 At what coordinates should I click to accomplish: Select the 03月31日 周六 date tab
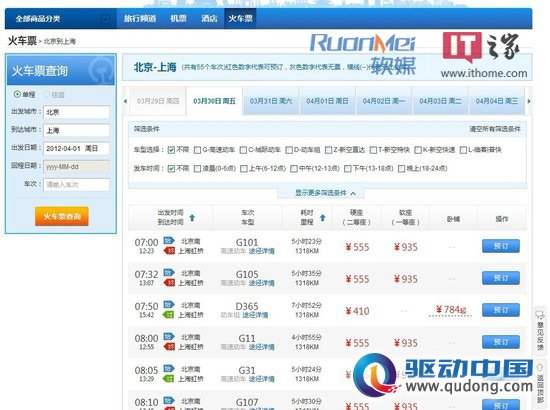coord(271,101)
